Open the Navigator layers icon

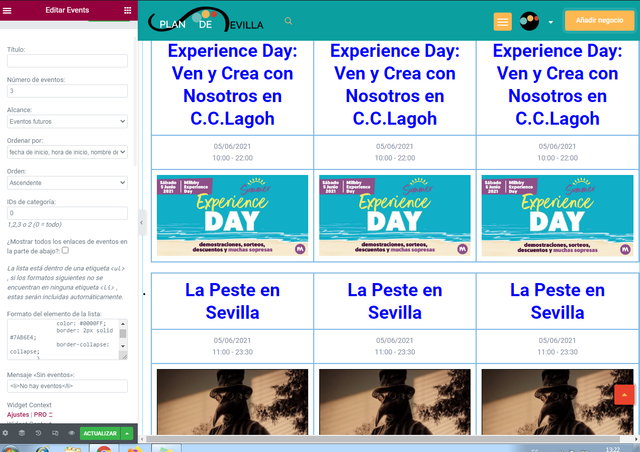(x=22, y=433)
